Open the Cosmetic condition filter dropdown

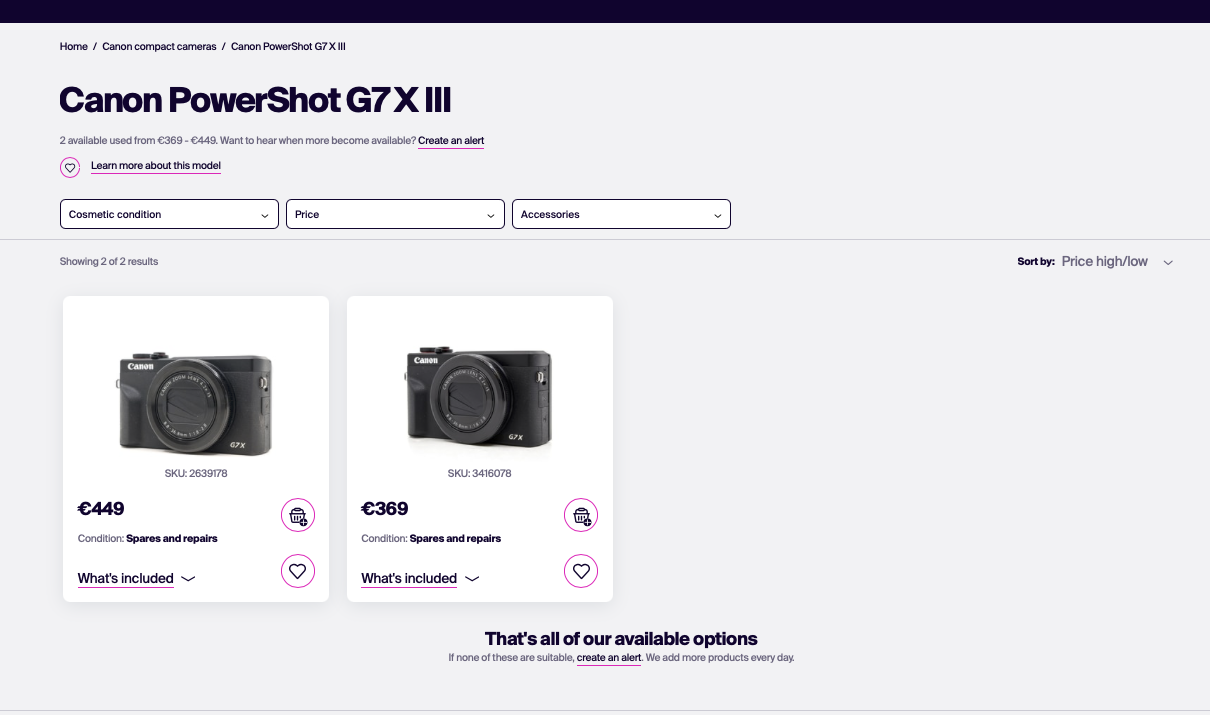(x=169, y=214)
